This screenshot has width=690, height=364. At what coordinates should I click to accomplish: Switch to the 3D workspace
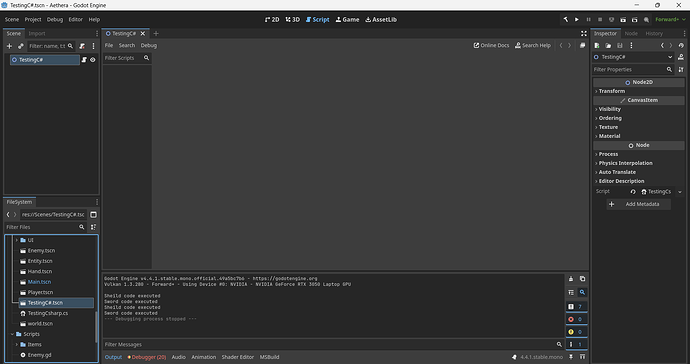(x=292, y=19)
